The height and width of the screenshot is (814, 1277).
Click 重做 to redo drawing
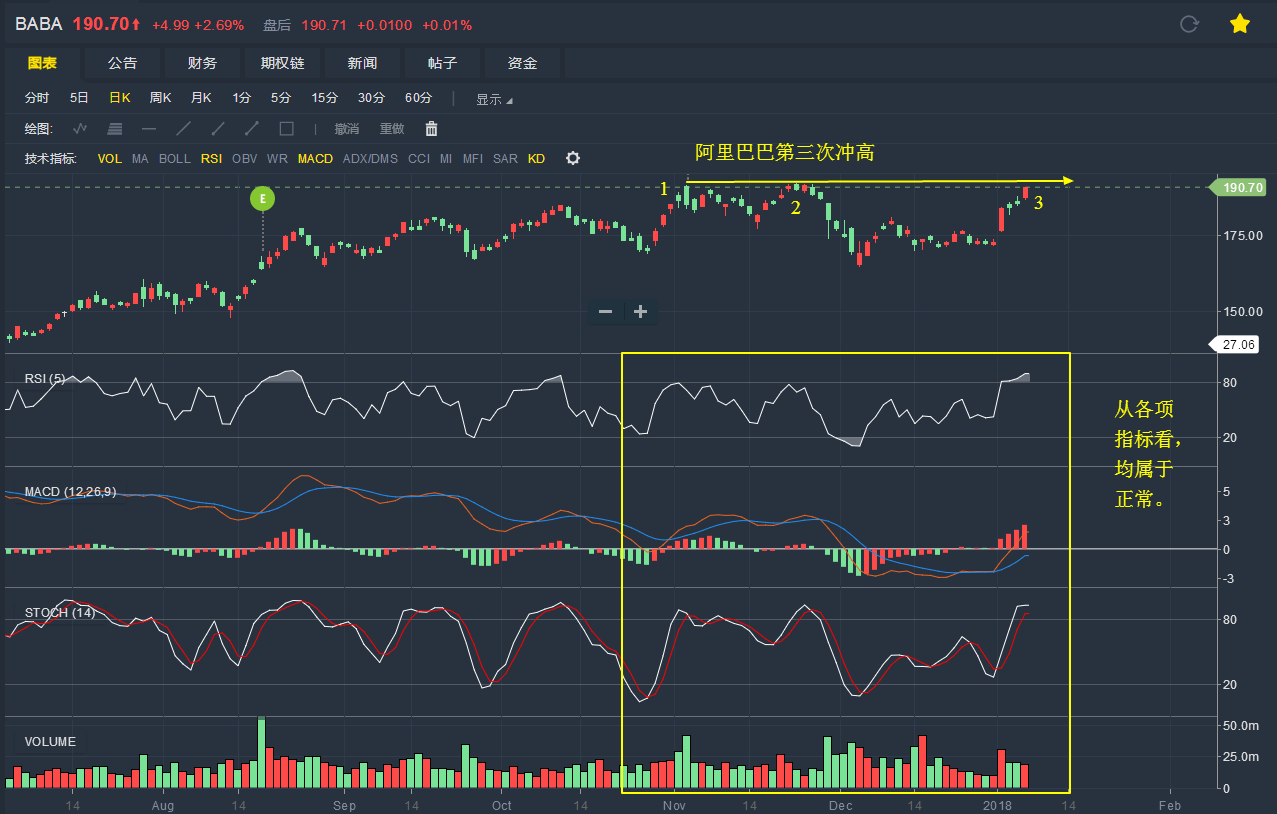coord(392,129)
